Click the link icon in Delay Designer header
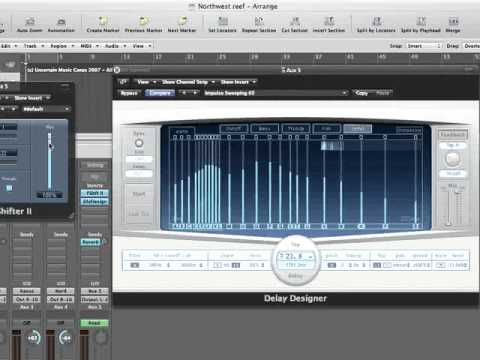 pos(123,82)
